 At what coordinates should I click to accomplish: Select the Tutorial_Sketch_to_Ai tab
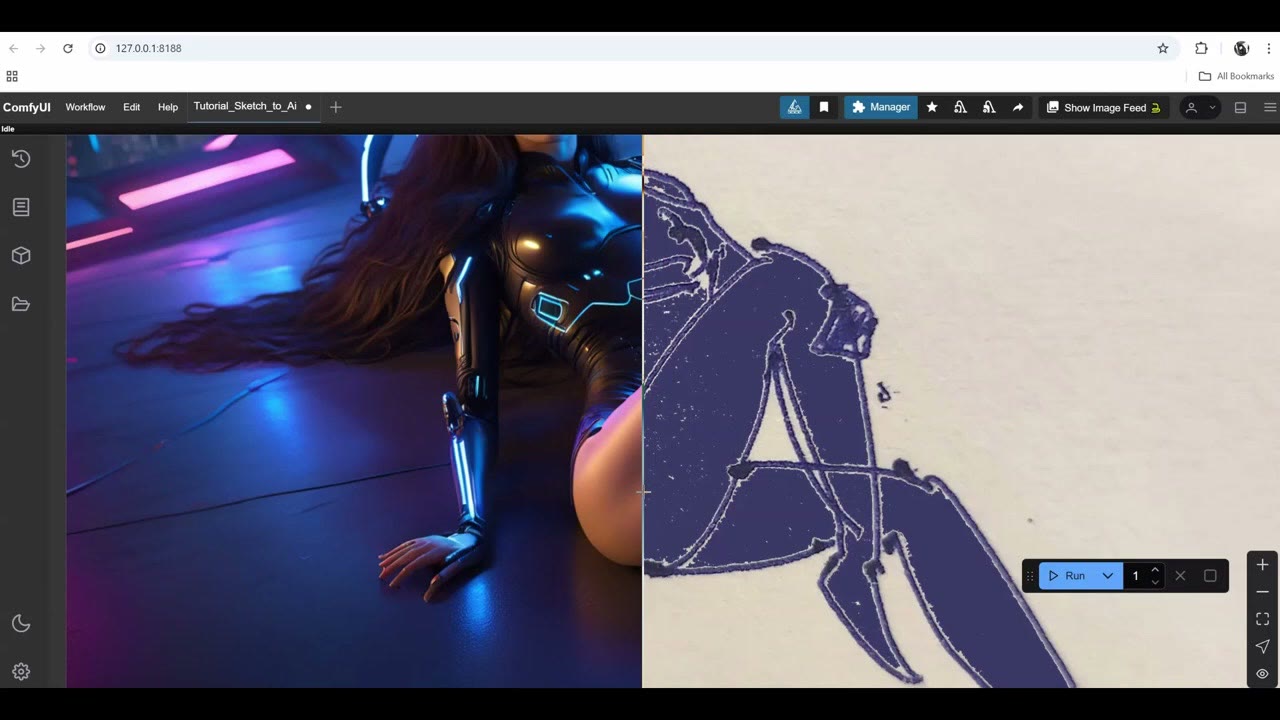[253, 106]
